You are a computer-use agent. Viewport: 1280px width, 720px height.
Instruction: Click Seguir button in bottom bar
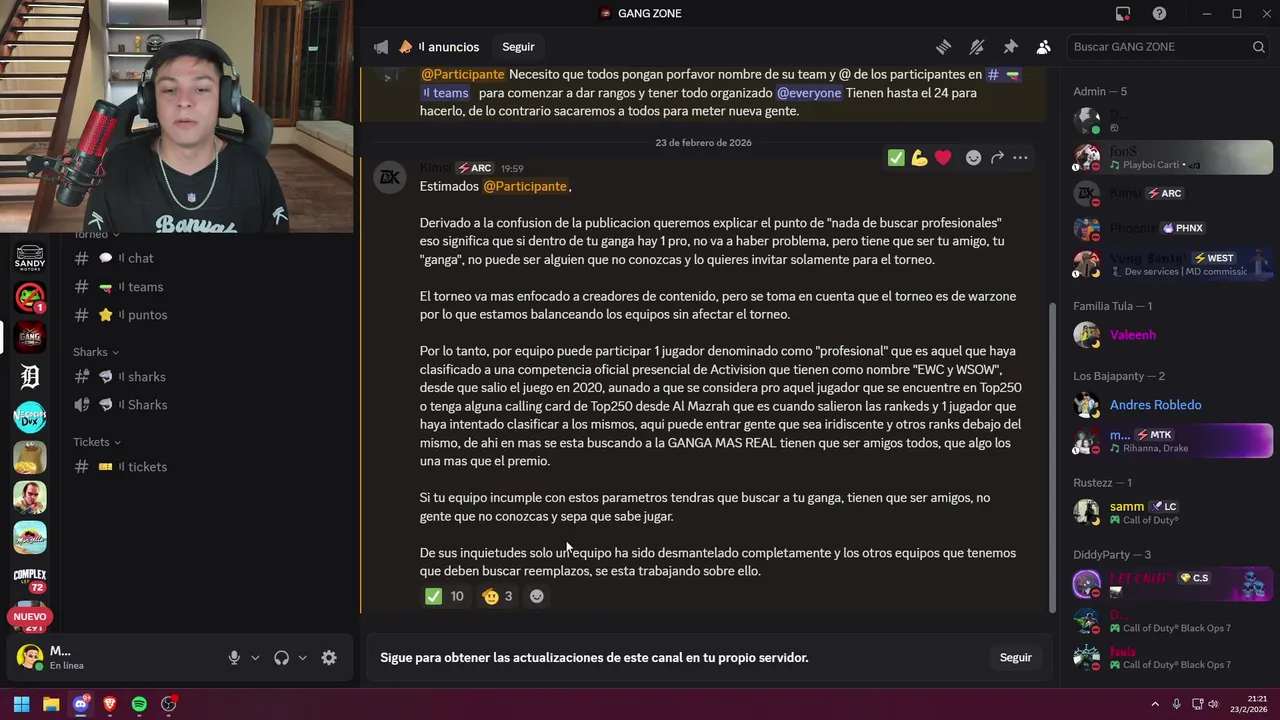click(1015, 657)
